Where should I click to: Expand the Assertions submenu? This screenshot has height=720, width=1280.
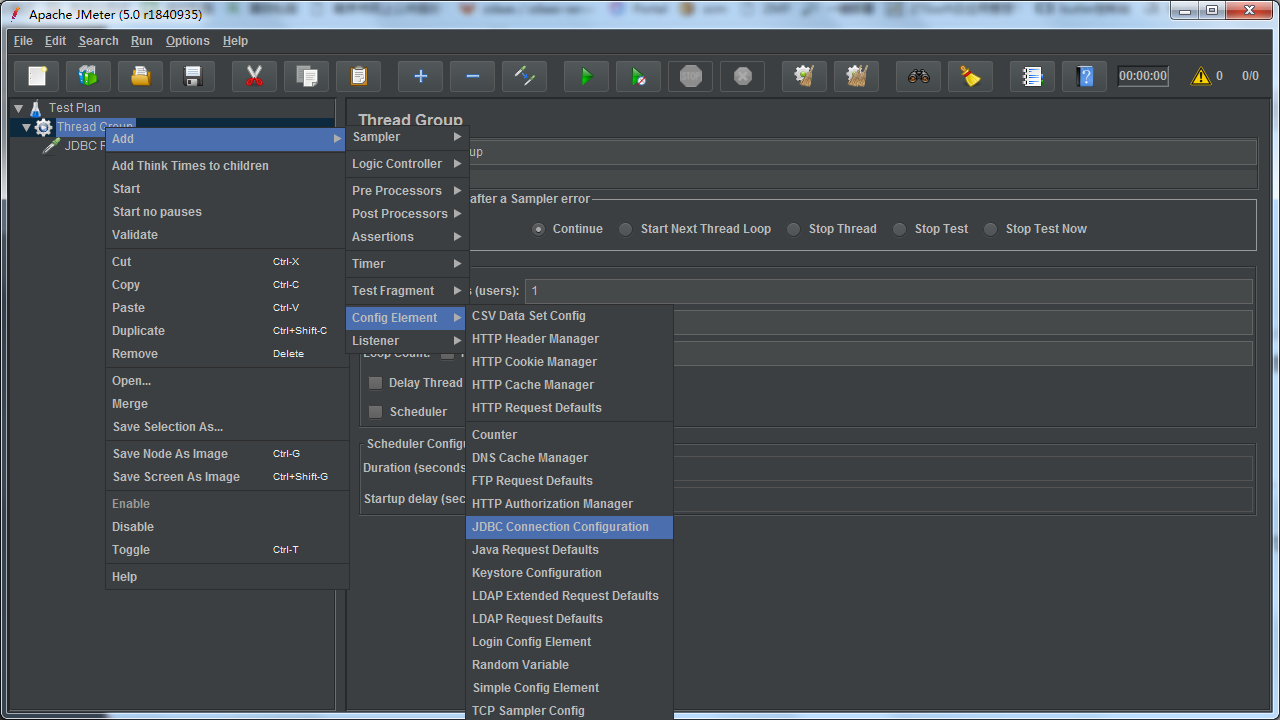point(407,237)
